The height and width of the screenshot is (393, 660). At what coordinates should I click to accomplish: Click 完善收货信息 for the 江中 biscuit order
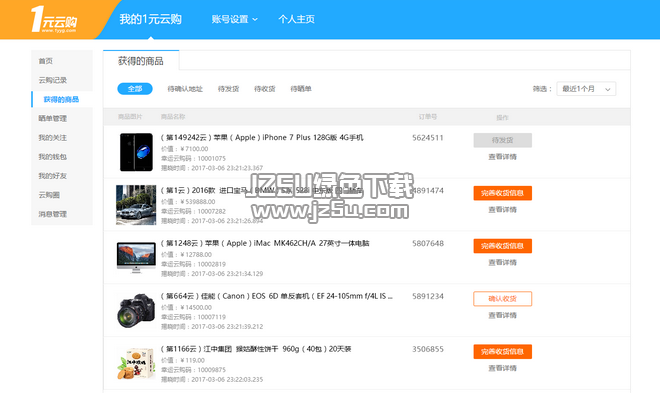[503, 352]
